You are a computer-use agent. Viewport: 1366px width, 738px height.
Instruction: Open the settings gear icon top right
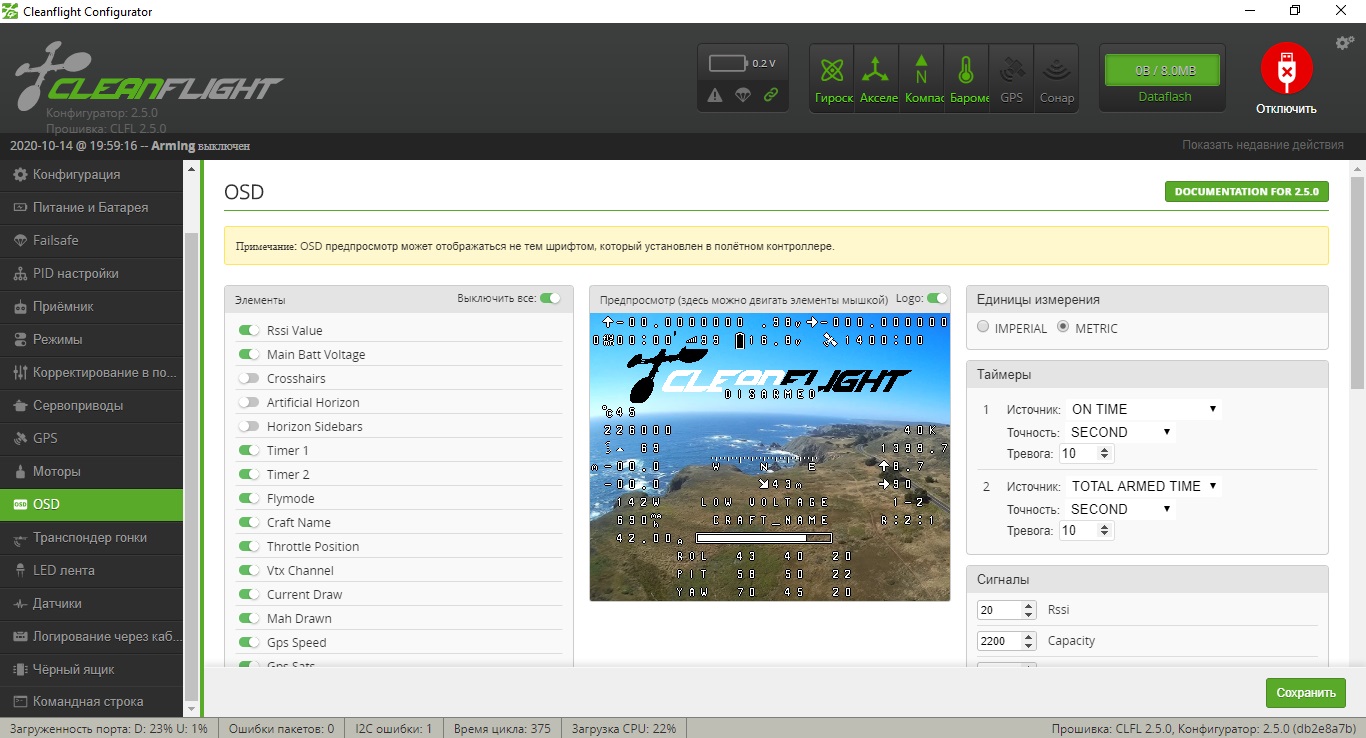1343,42
